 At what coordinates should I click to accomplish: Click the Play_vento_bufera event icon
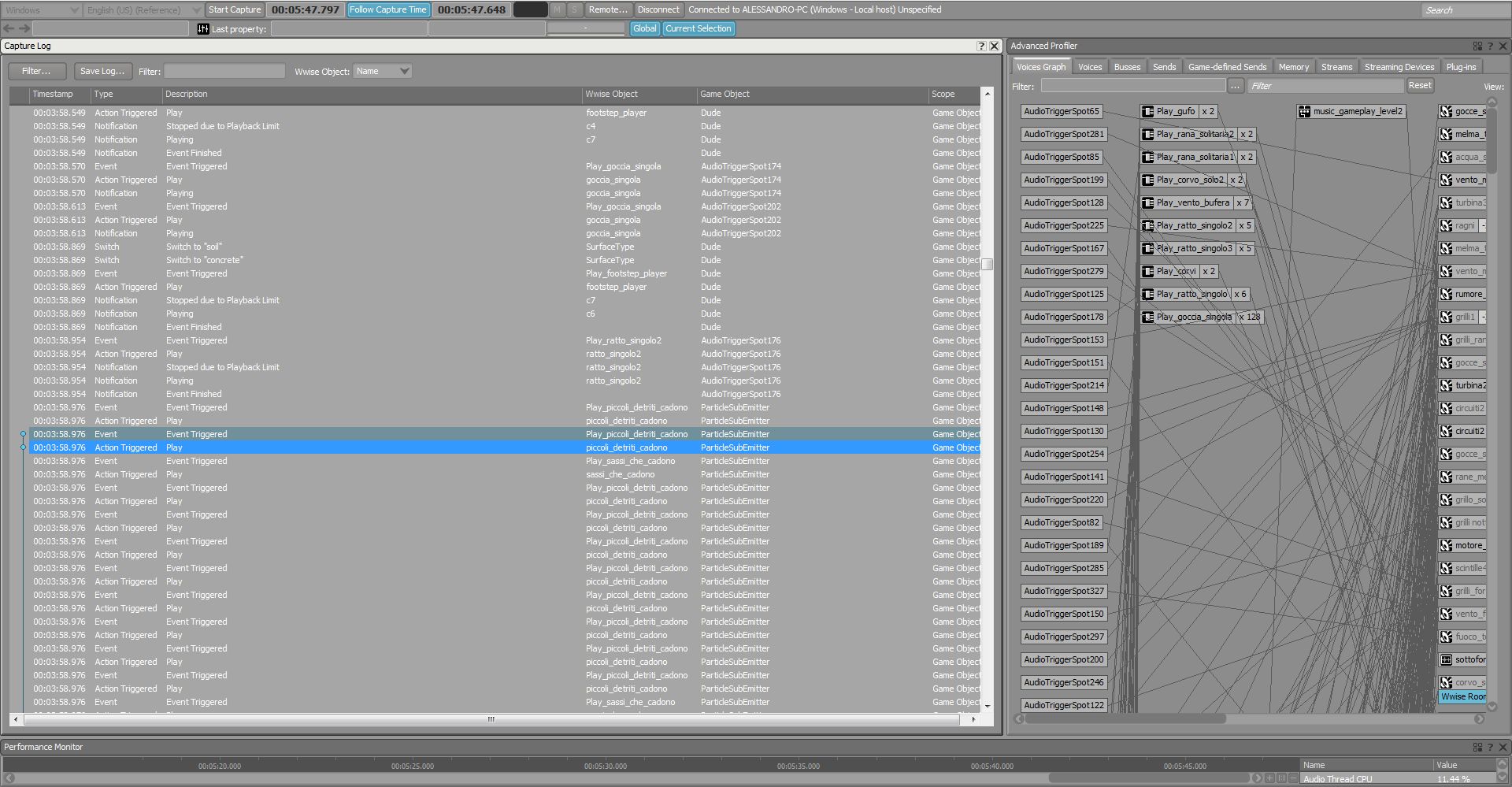click(1148, 203)
